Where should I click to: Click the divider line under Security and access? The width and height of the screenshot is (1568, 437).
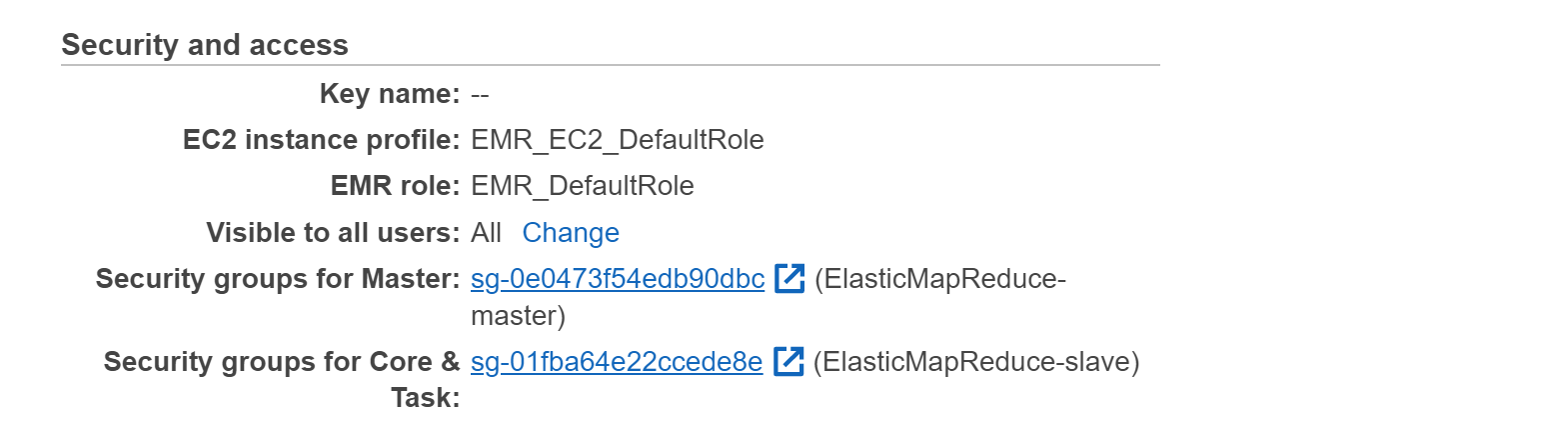(x=610, y=66)
